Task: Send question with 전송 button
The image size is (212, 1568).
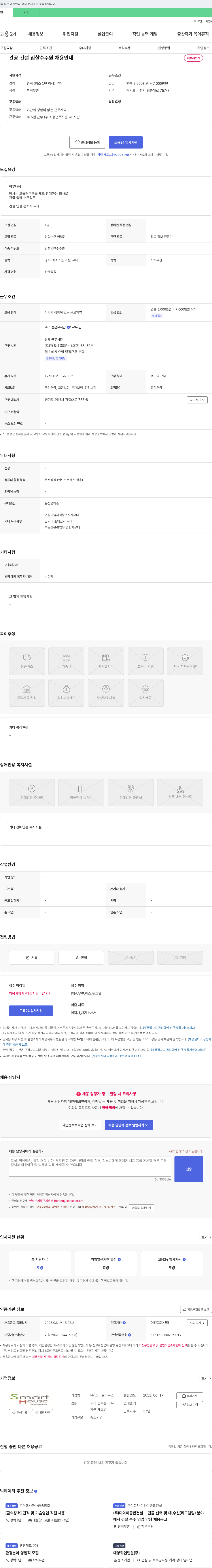Action: tap(189, 1169)
